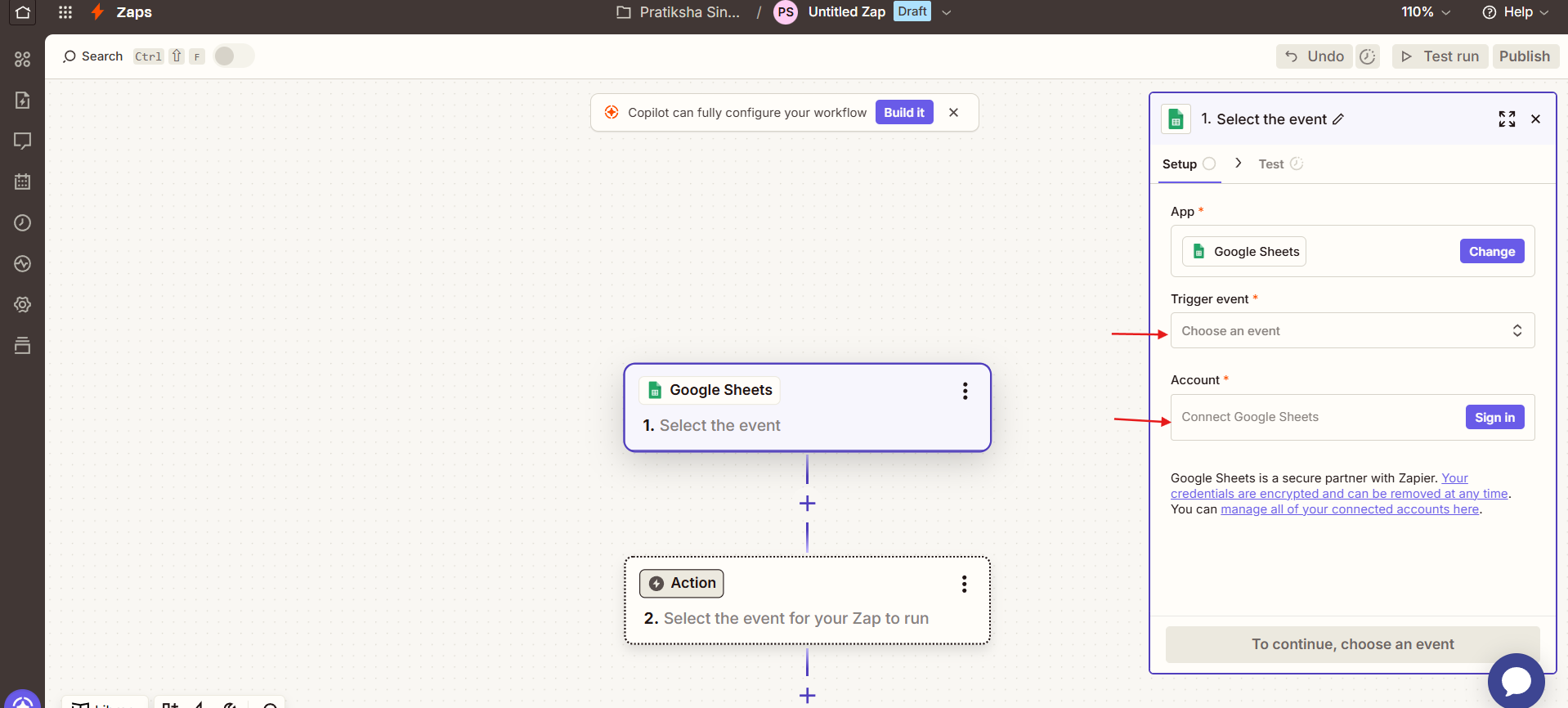Open the sidebar comments icon
Screen dimensions: 1568x708
pos(23,141)
